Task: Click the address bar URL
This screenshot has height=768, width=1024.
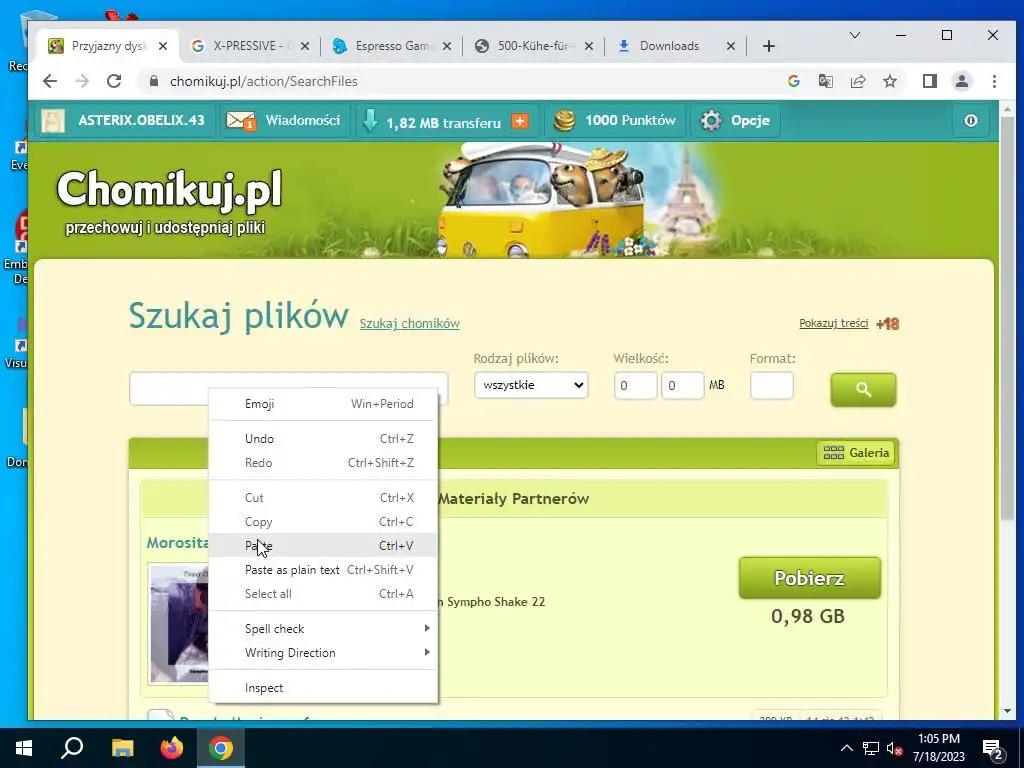Action: coord(264,81)
